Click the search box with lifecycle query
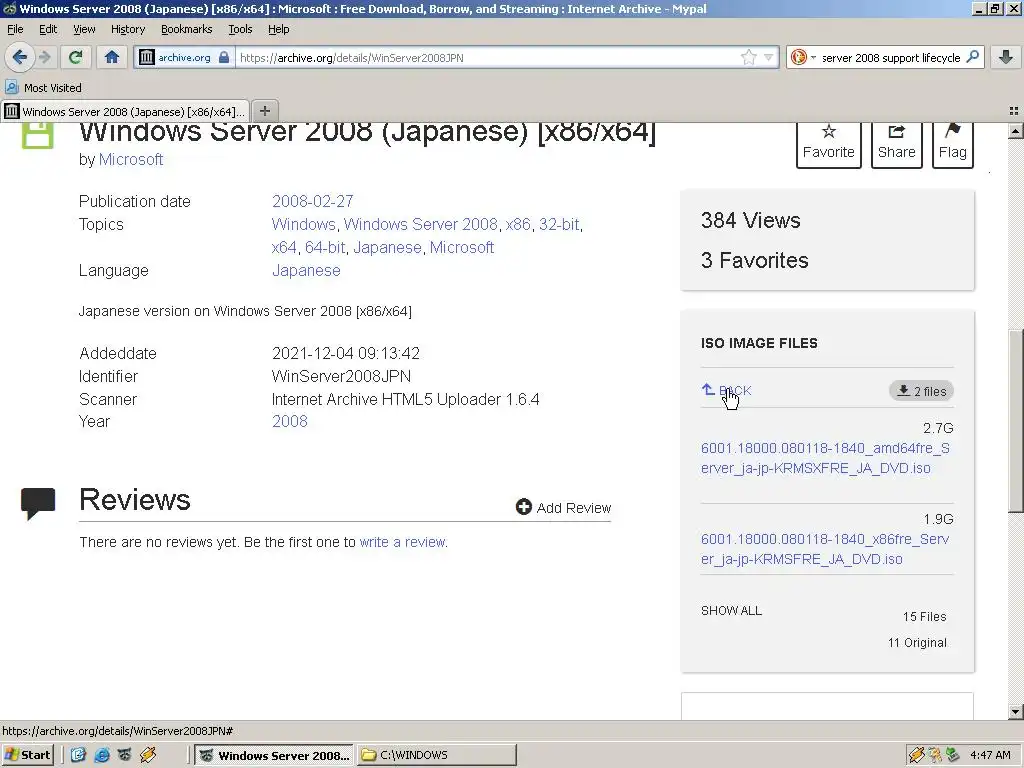1024x768 pixels. [891, 57]
